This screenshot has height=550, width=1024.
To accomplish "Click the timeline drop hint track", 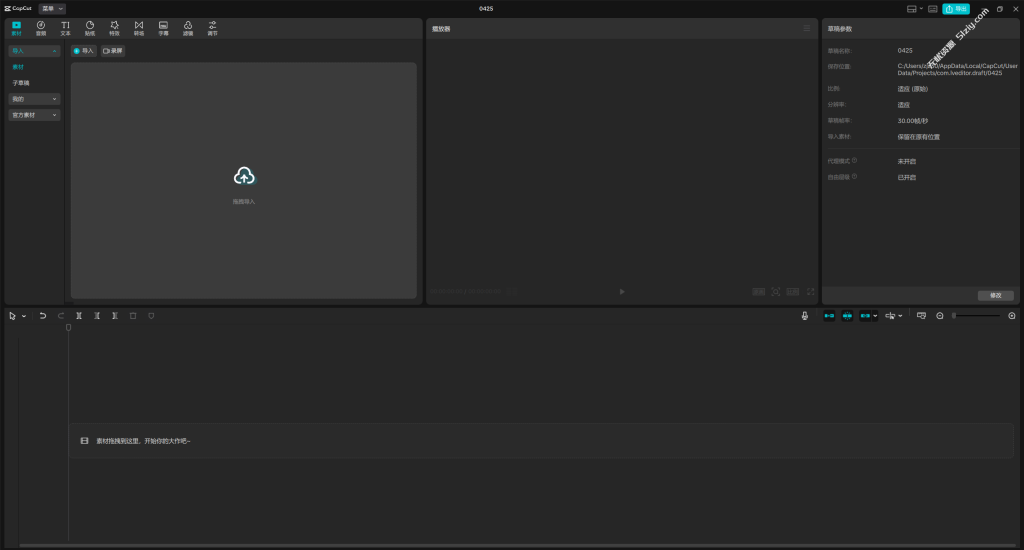I will coord(542,441).
